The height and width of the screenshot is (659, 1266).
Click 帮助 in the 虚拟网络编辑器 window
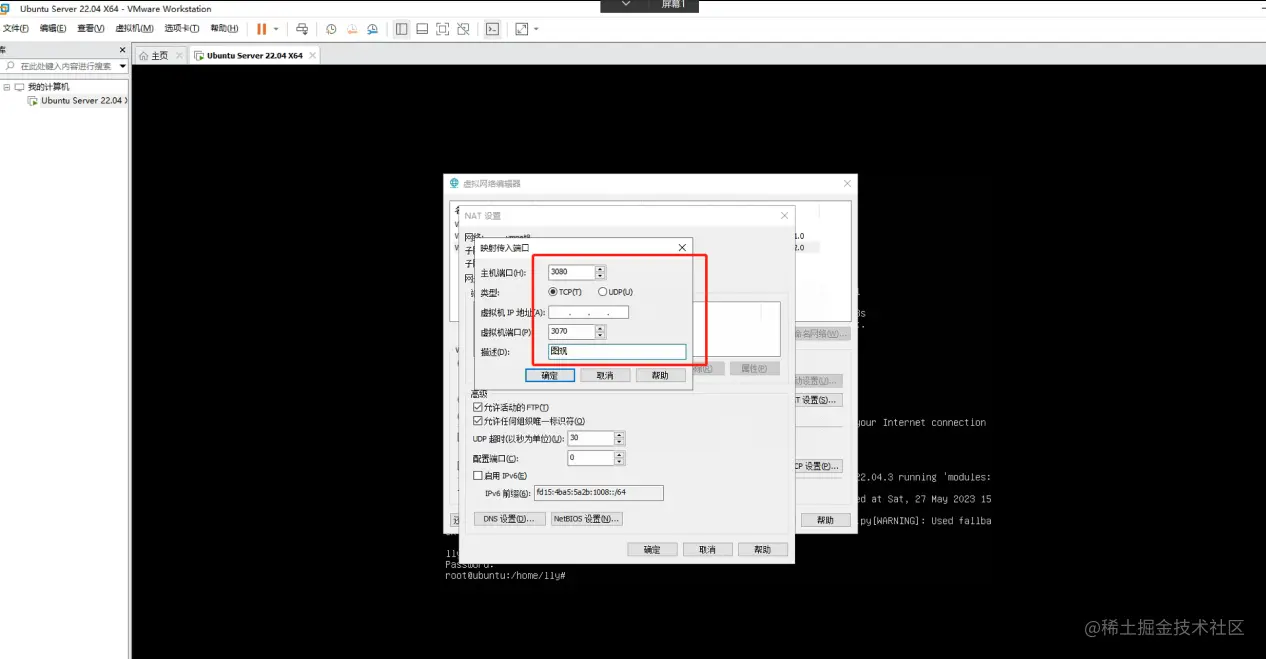click(825, 520)
